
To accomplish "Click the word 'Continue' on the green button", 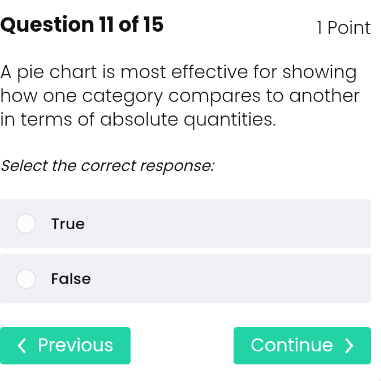I will click(292, 345).
